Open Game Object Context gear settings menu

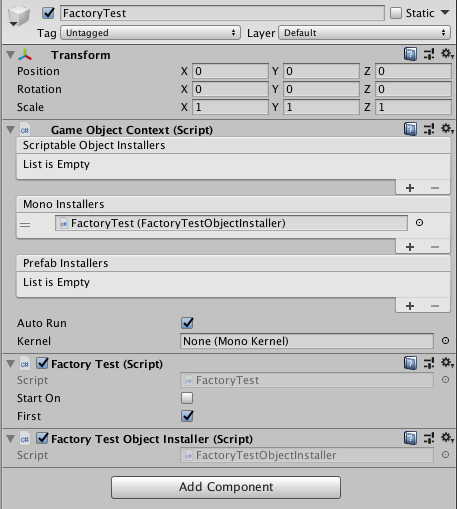click(447, 129)
